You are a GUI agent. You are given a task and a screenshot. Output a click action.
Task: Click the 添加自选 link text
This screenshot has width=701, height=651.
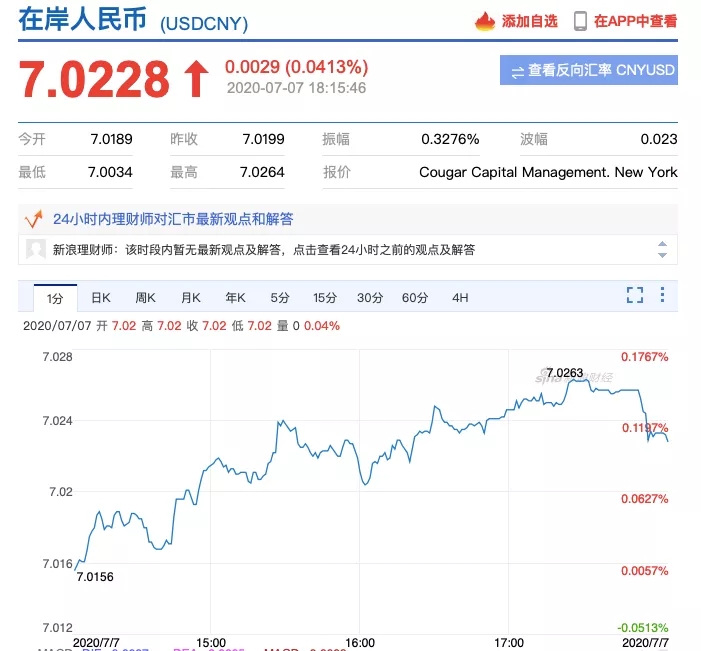click(x=530, y=21)
